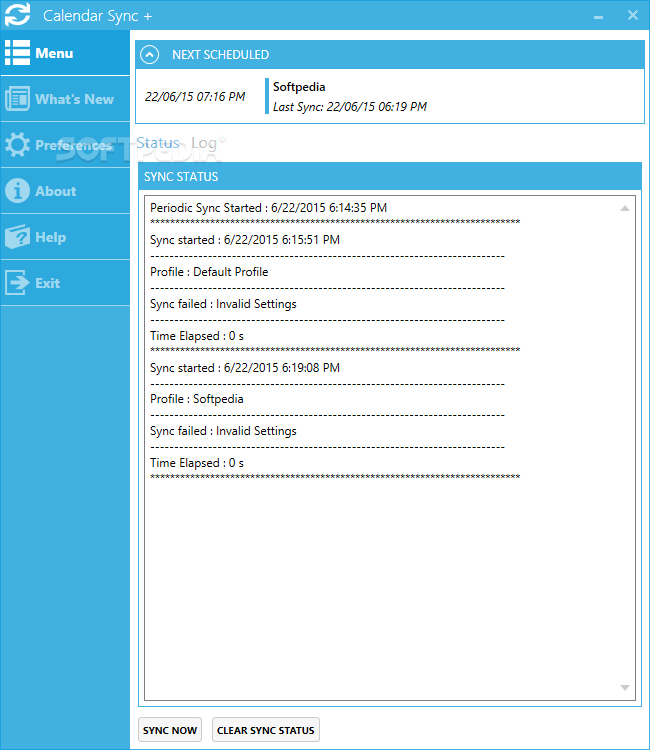Open the Help section
Viewport: 650px width, 750px height.
coord(65,237)
